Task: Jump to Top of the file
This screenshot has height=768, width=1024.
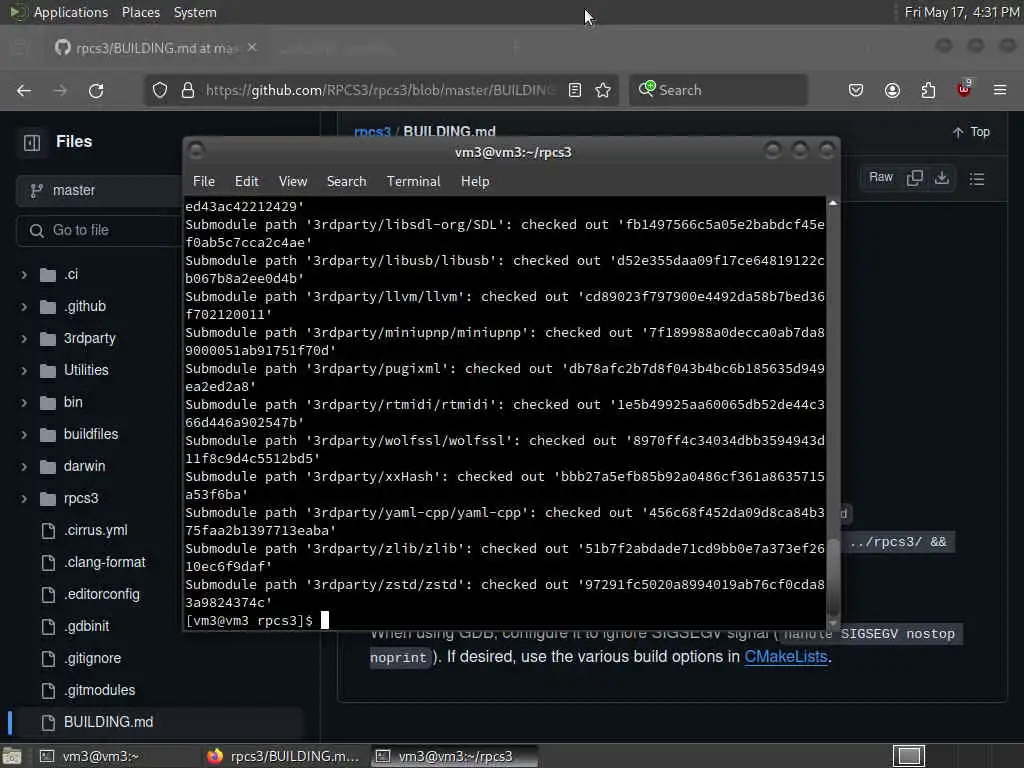Action: [x=971, y=133]
